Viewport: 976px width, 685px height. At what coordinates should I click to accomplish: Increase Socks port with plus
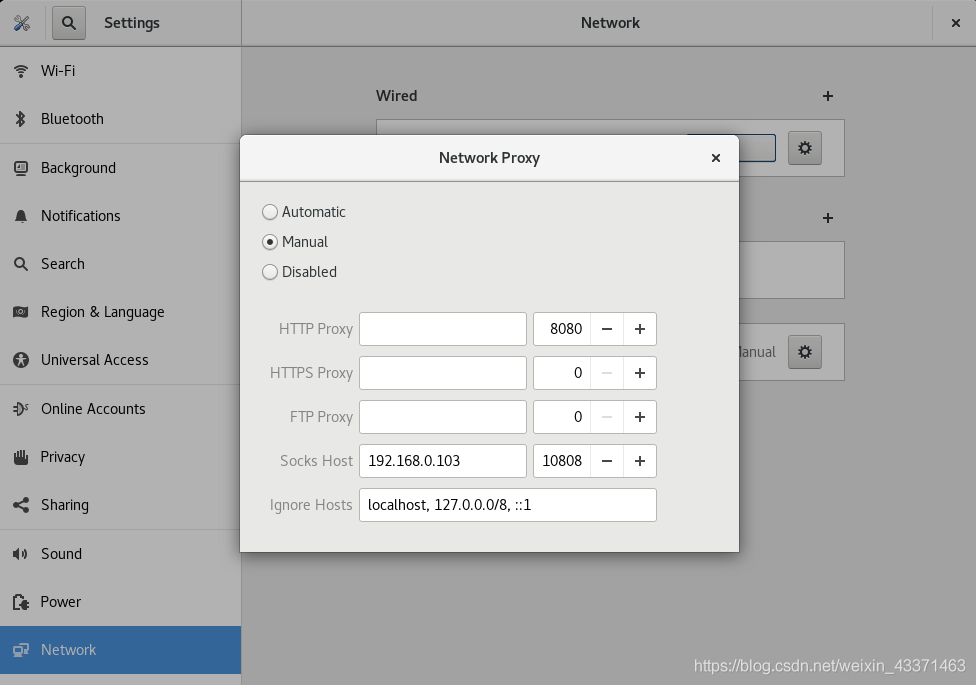639,461
